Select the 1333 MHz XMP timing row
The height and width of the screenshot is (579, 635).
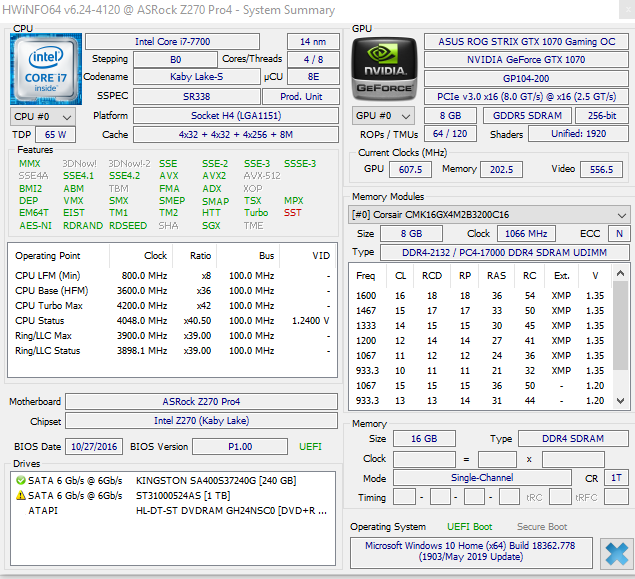(x=481, y=326)
